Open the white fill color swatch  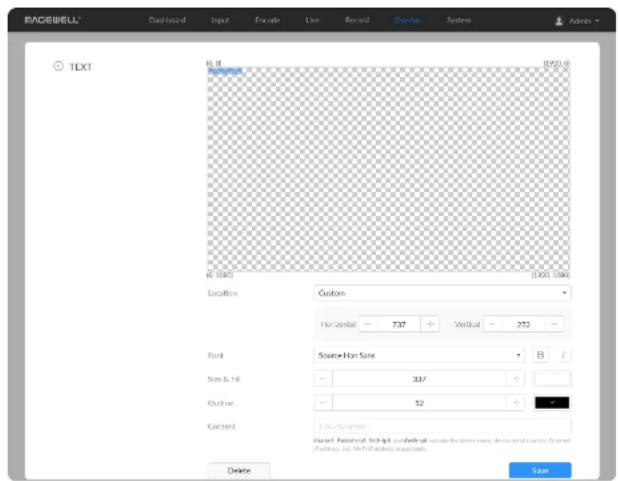coord(552,378)
